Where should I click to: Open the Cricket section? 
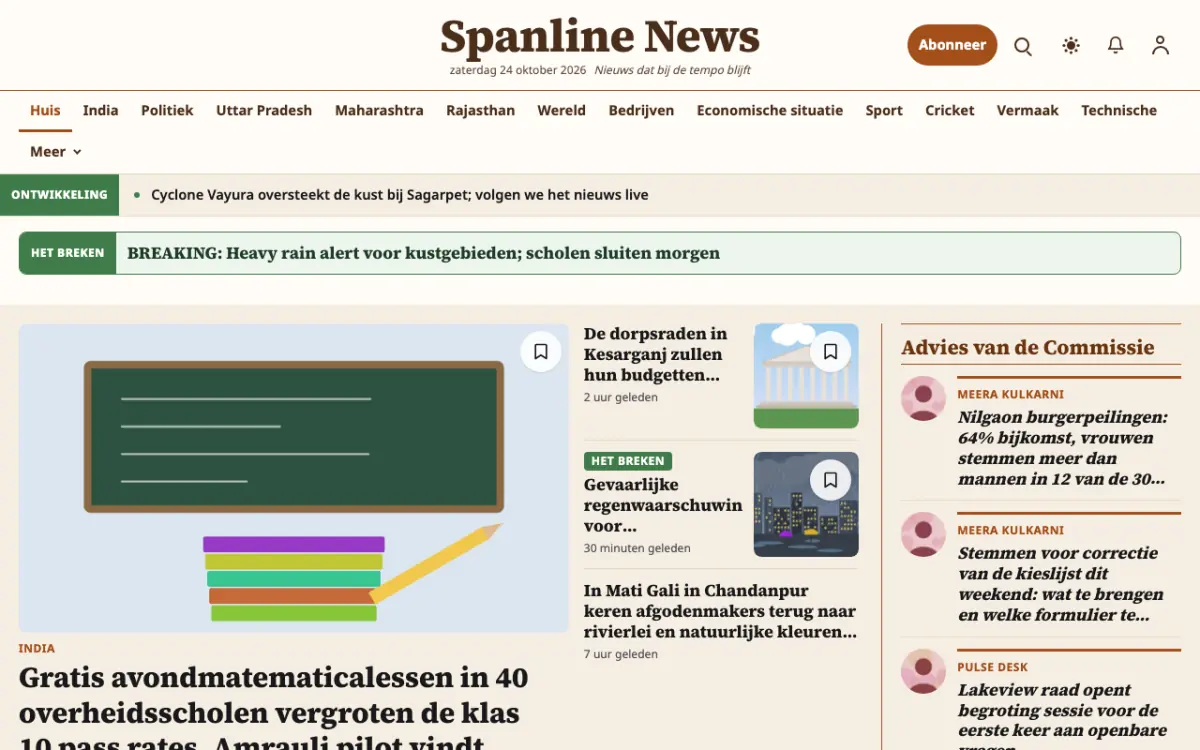tap(950, 111)
